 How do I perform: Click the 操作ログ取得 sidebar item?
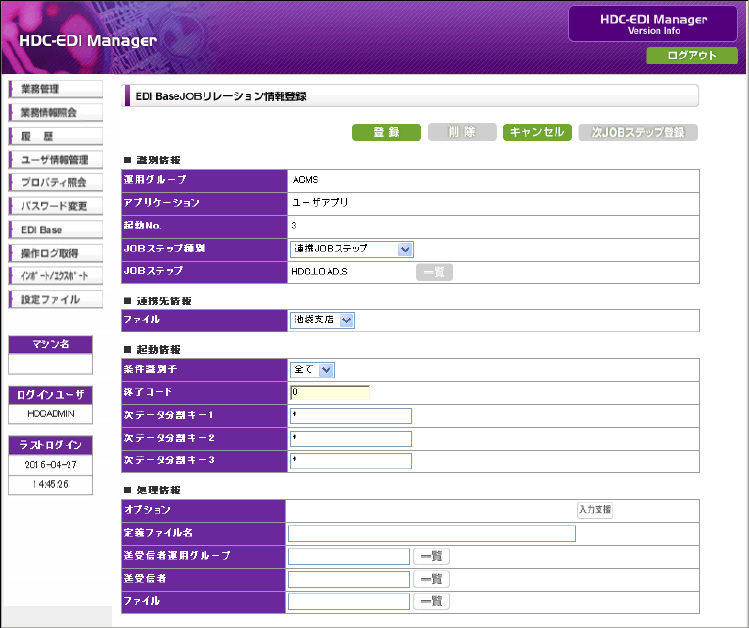pos(55,253)
